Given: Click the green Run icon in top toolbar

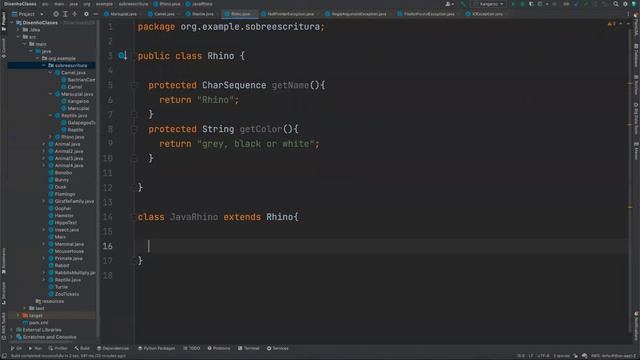Looking at the screenshot, I should point(513,4).
